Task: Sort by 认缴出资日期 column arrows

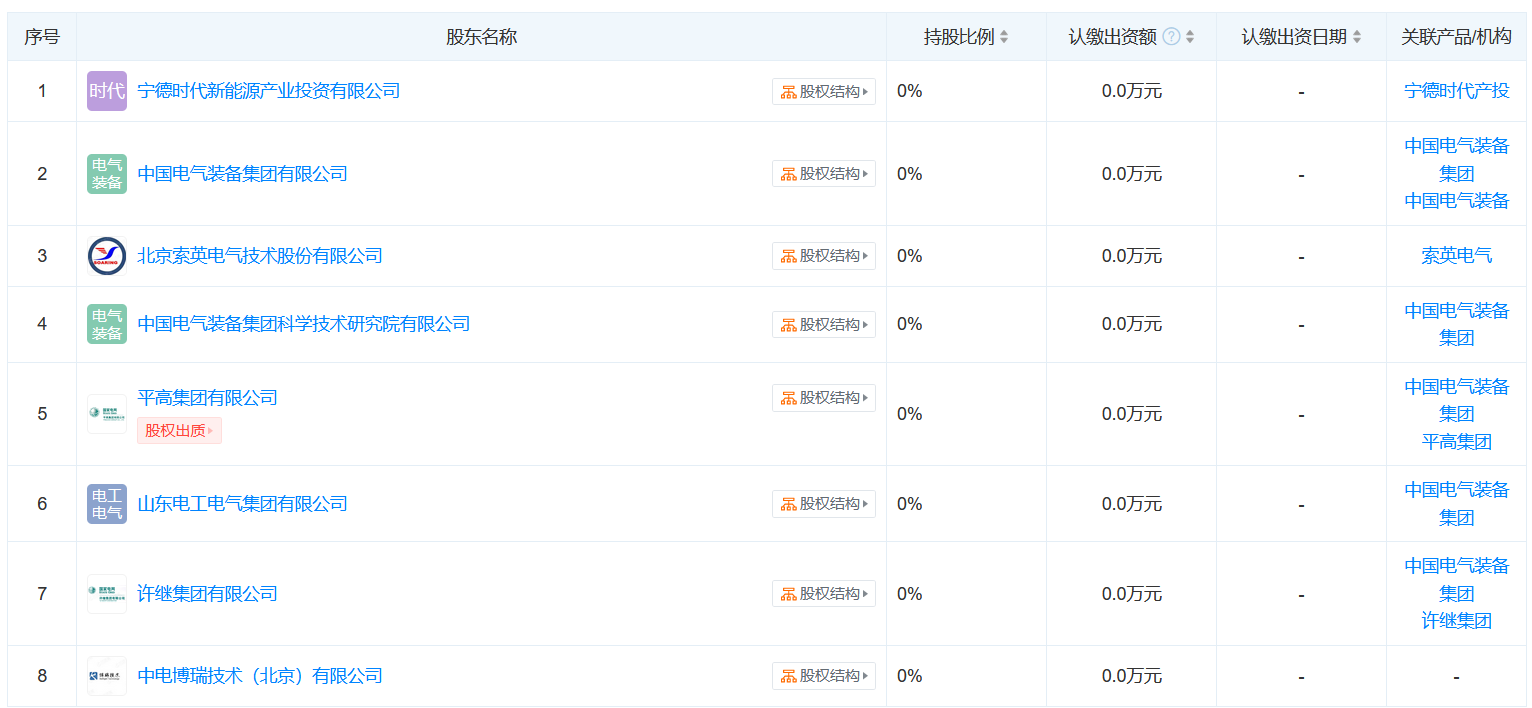Action: 1357,37
